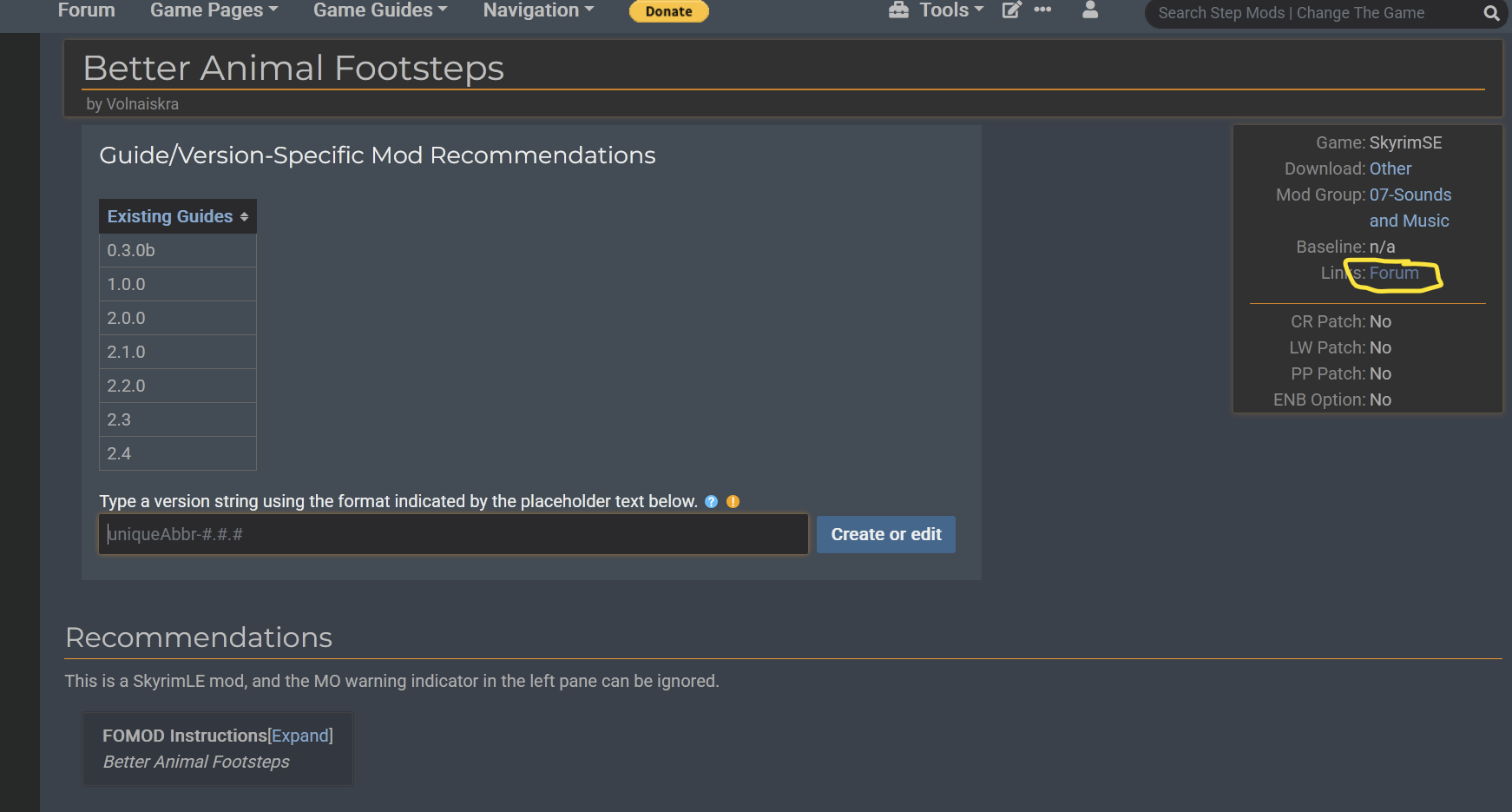Click the user account icon
This screenshot has width=1512, height=812.
pyautogui.click(x=1090, y=10)
